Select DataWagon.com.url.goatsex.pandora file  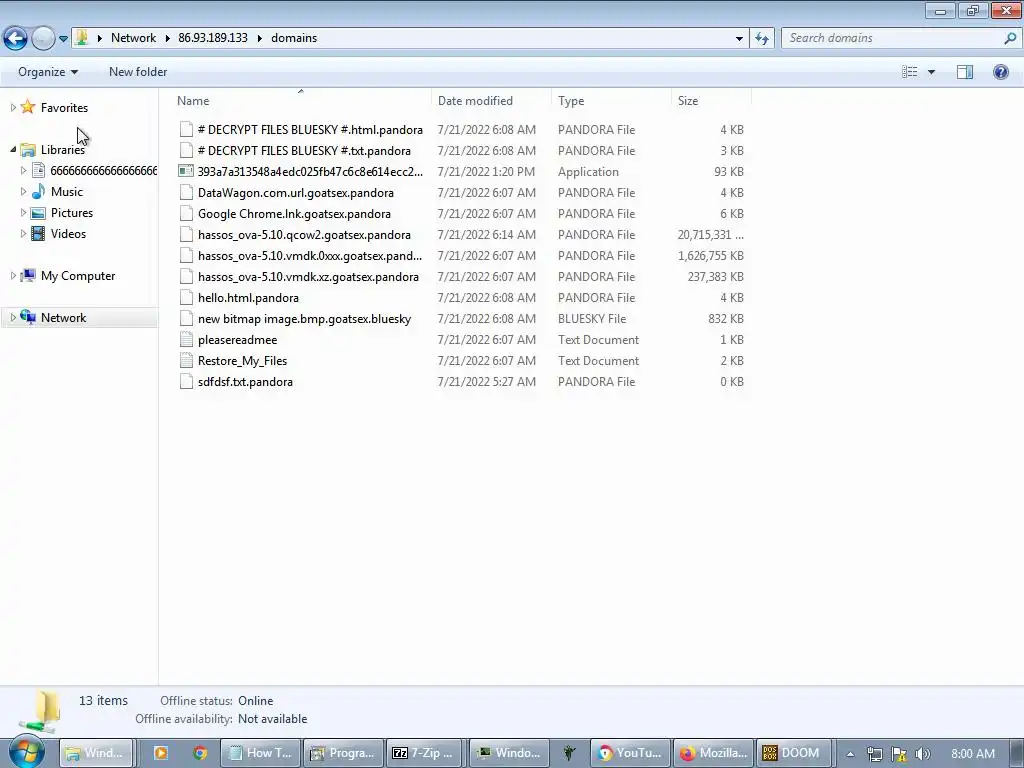(x=296, y=193)
